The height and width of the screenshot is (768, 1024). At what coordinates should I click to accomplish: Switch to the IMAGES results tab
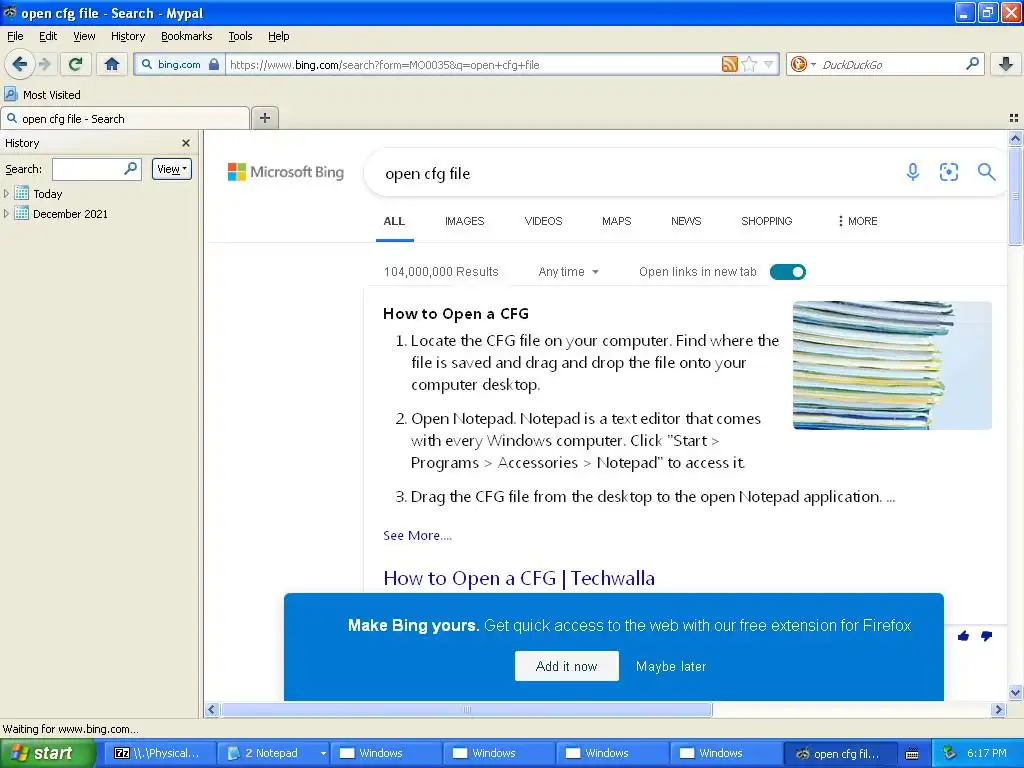pyautogui.click(x=464, y=221)
